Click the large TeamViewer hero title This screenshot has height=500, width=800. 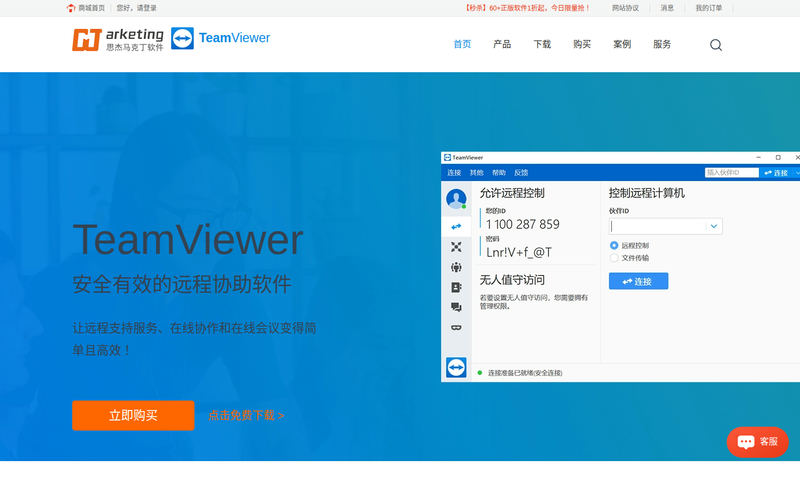tap(188, 239)
